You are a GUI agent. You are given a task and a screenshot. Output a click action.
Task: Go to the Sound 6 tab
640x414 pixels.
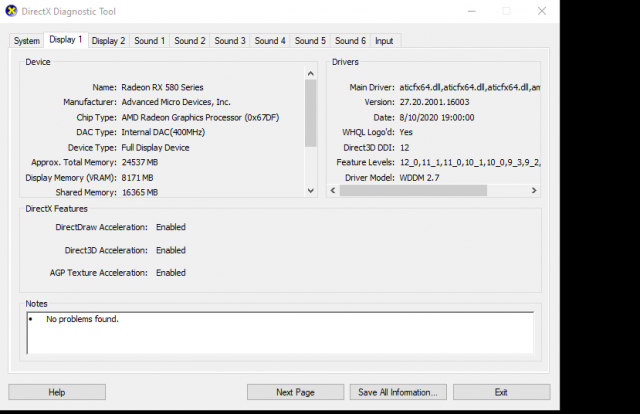tap(350, 41)
